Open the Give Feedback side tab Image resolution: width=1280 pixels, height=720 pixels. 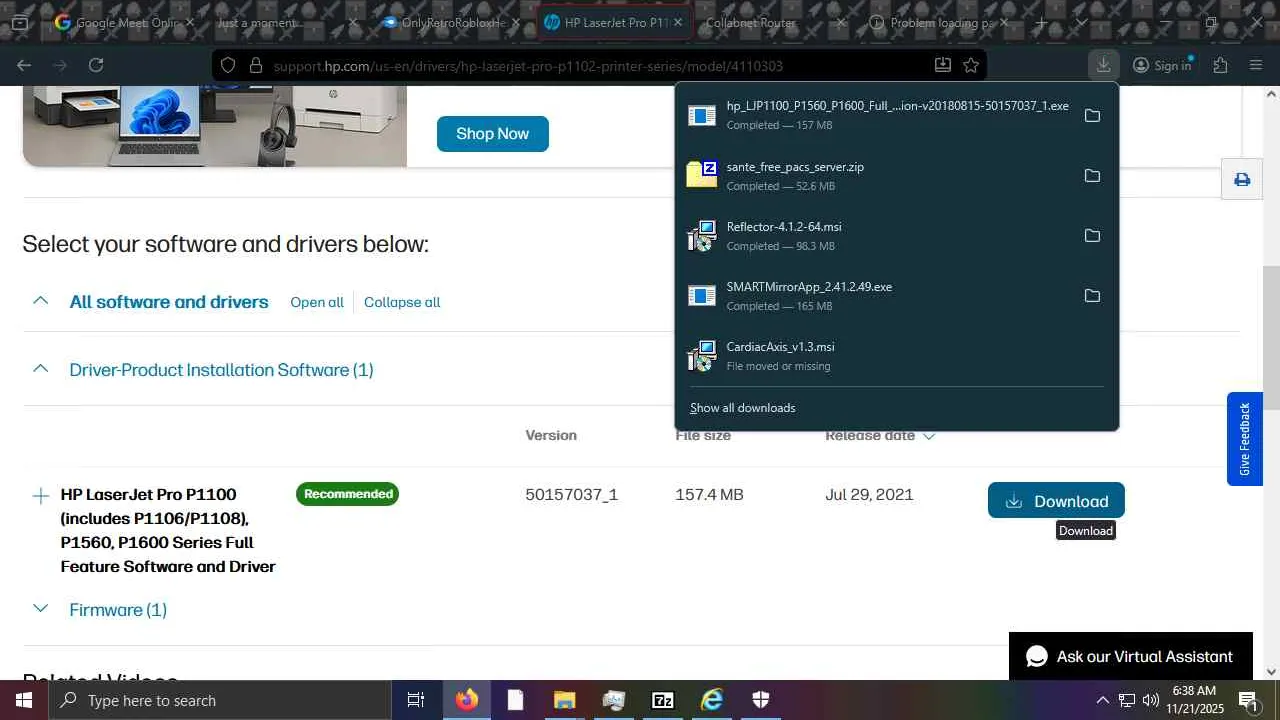coord(1245,439)
